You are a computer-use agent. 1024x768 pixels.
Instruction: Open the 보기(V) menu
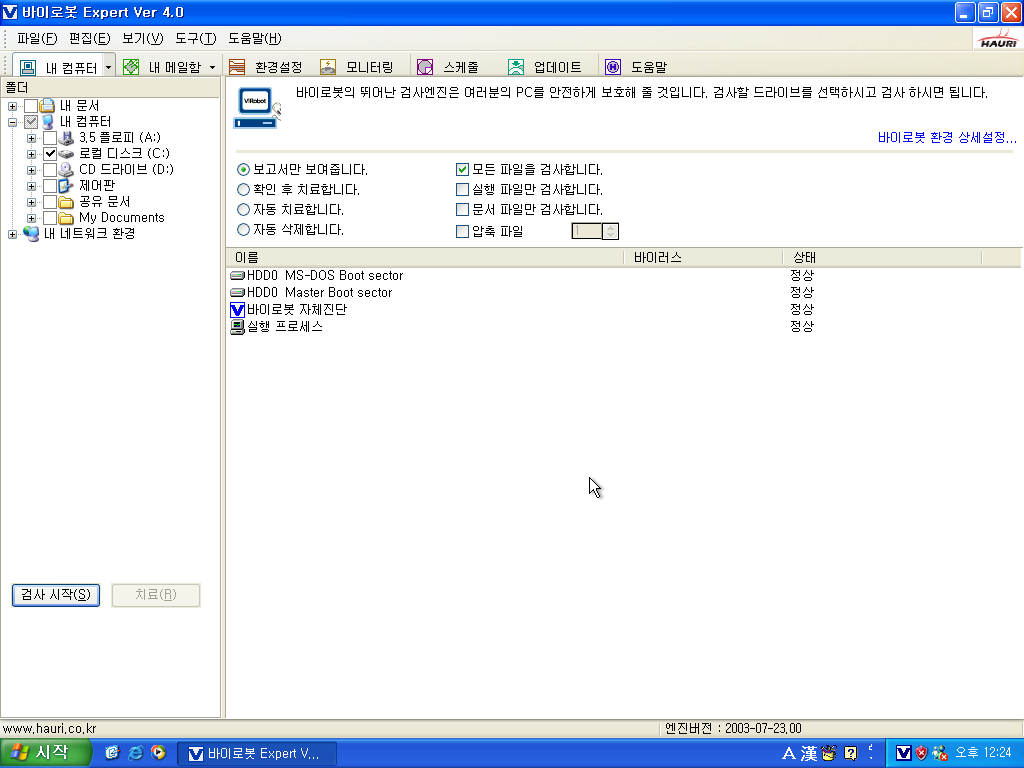pos(142,39)
